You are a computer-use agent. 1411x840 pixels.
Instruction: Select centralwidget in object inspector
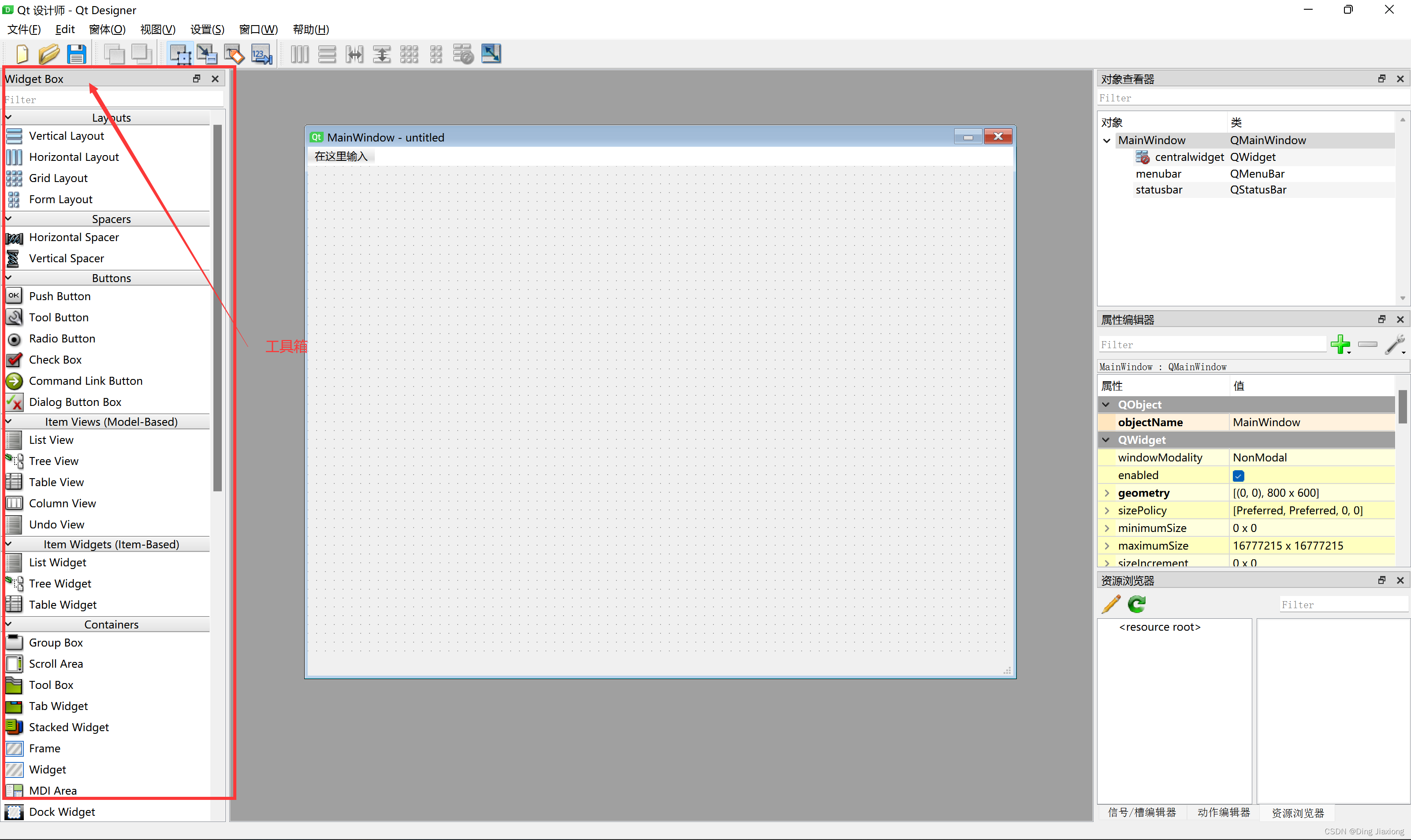[x=1188, y=157]
